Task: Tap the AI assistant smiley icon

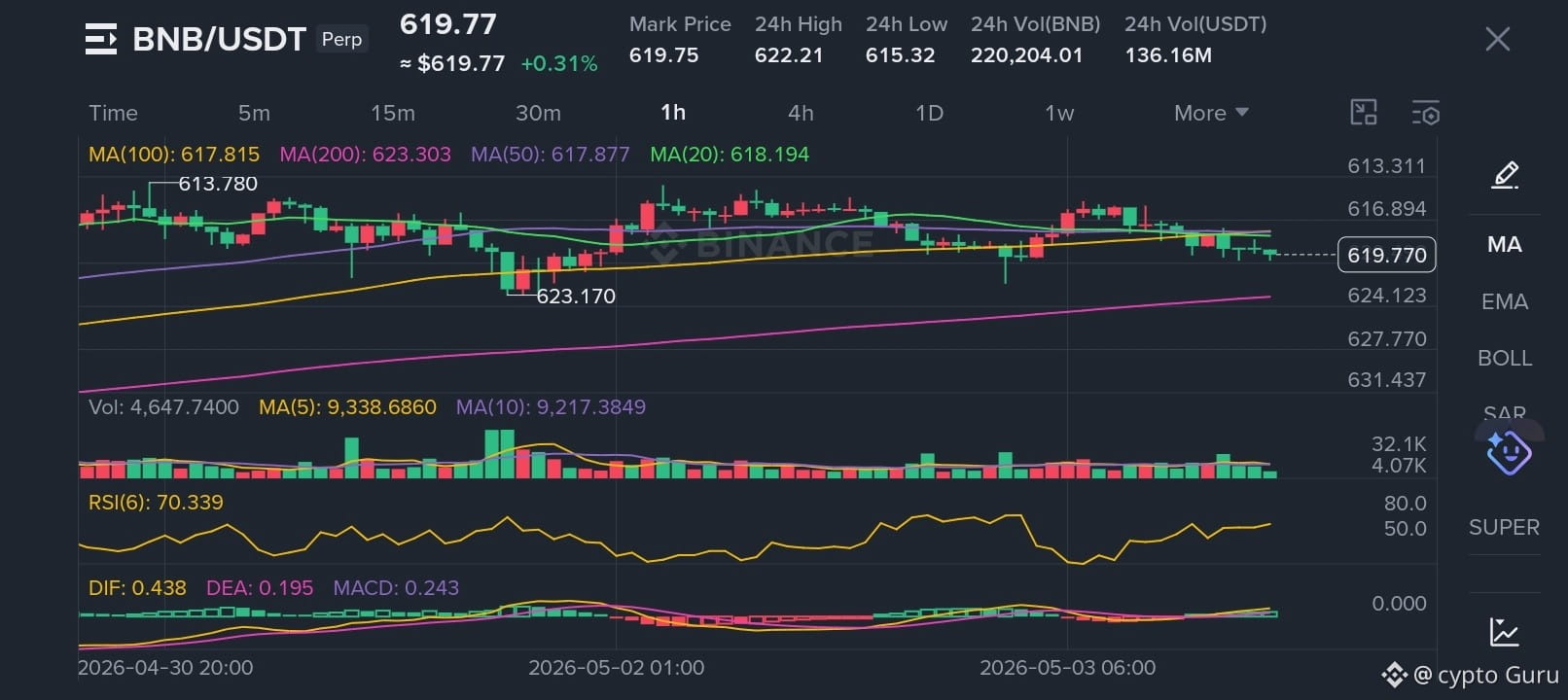Action: coord(1509,452)
